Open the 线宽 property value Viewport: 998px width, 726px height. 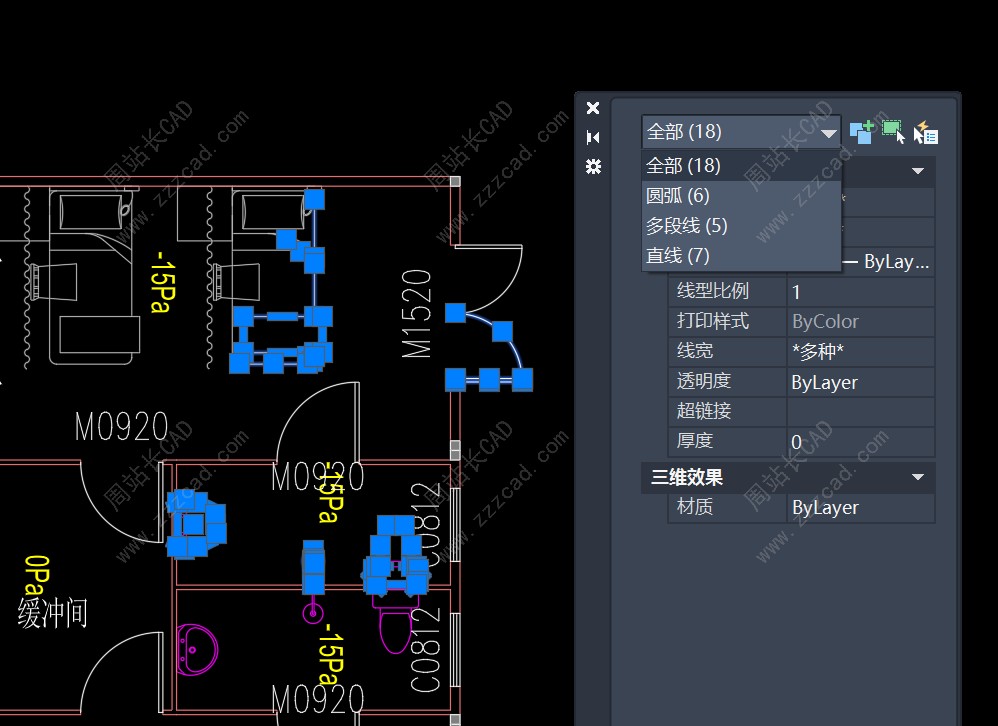coord(860,352)
